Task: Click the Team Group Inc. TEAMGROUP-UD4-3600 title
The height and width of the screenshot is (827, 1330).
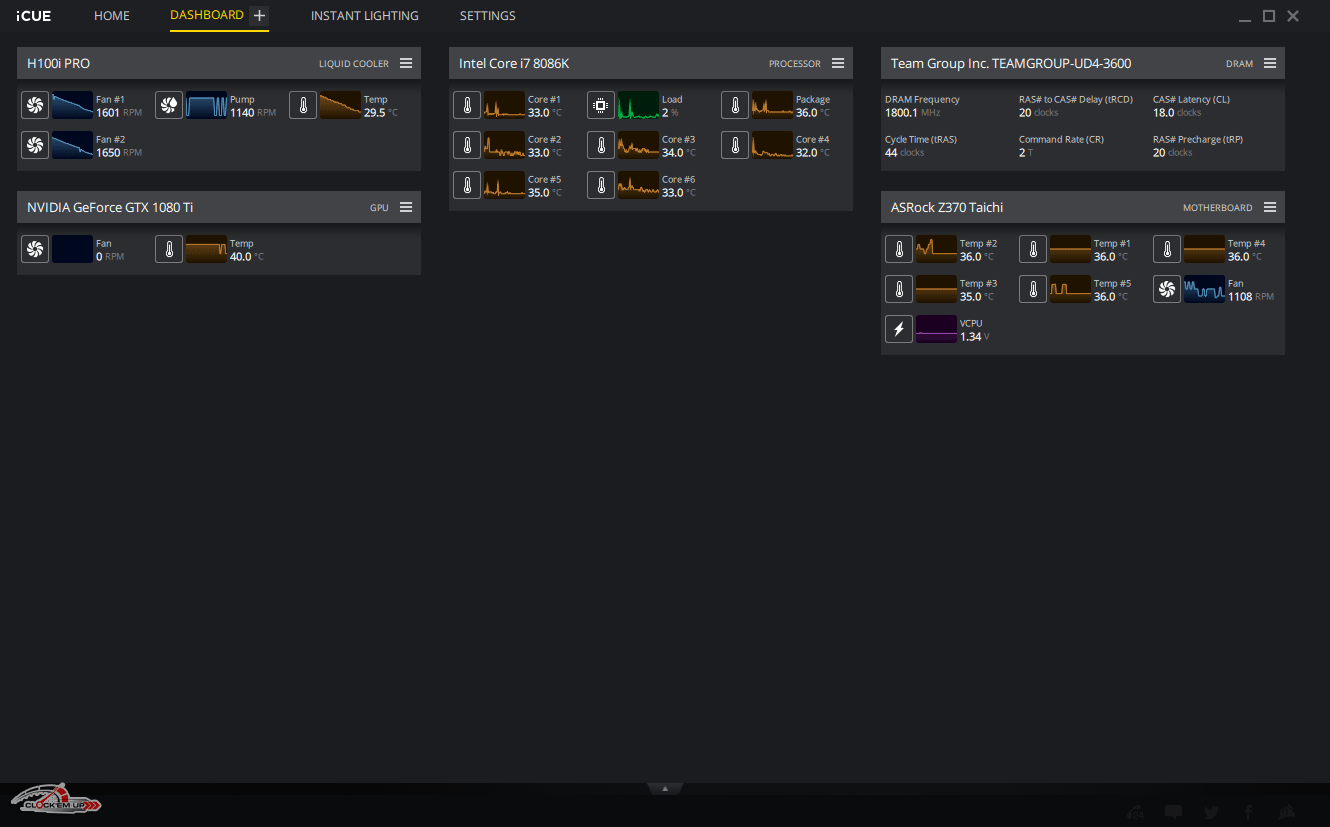Action: [x=1011, y=63]
